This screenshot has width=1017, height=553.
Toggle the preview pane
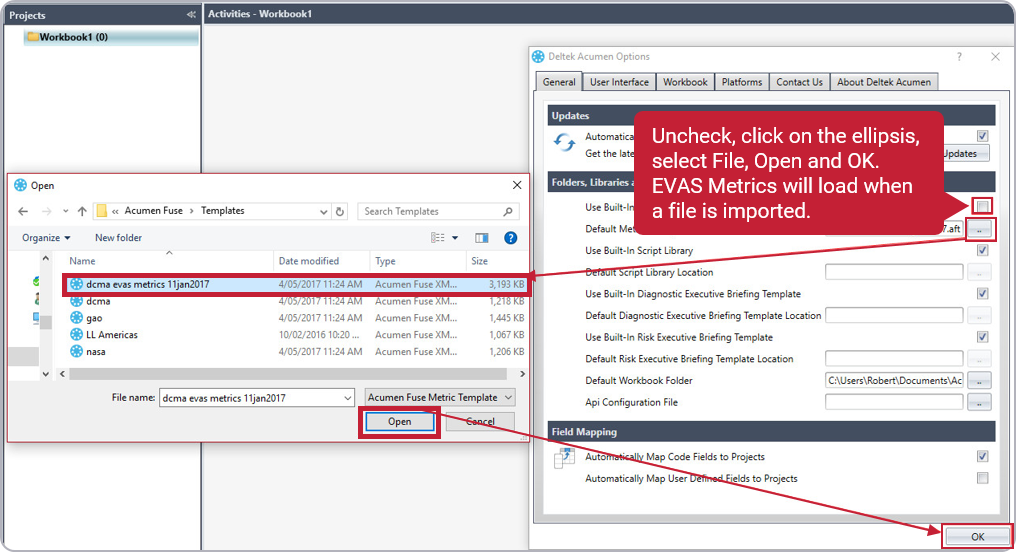point(481,238)
